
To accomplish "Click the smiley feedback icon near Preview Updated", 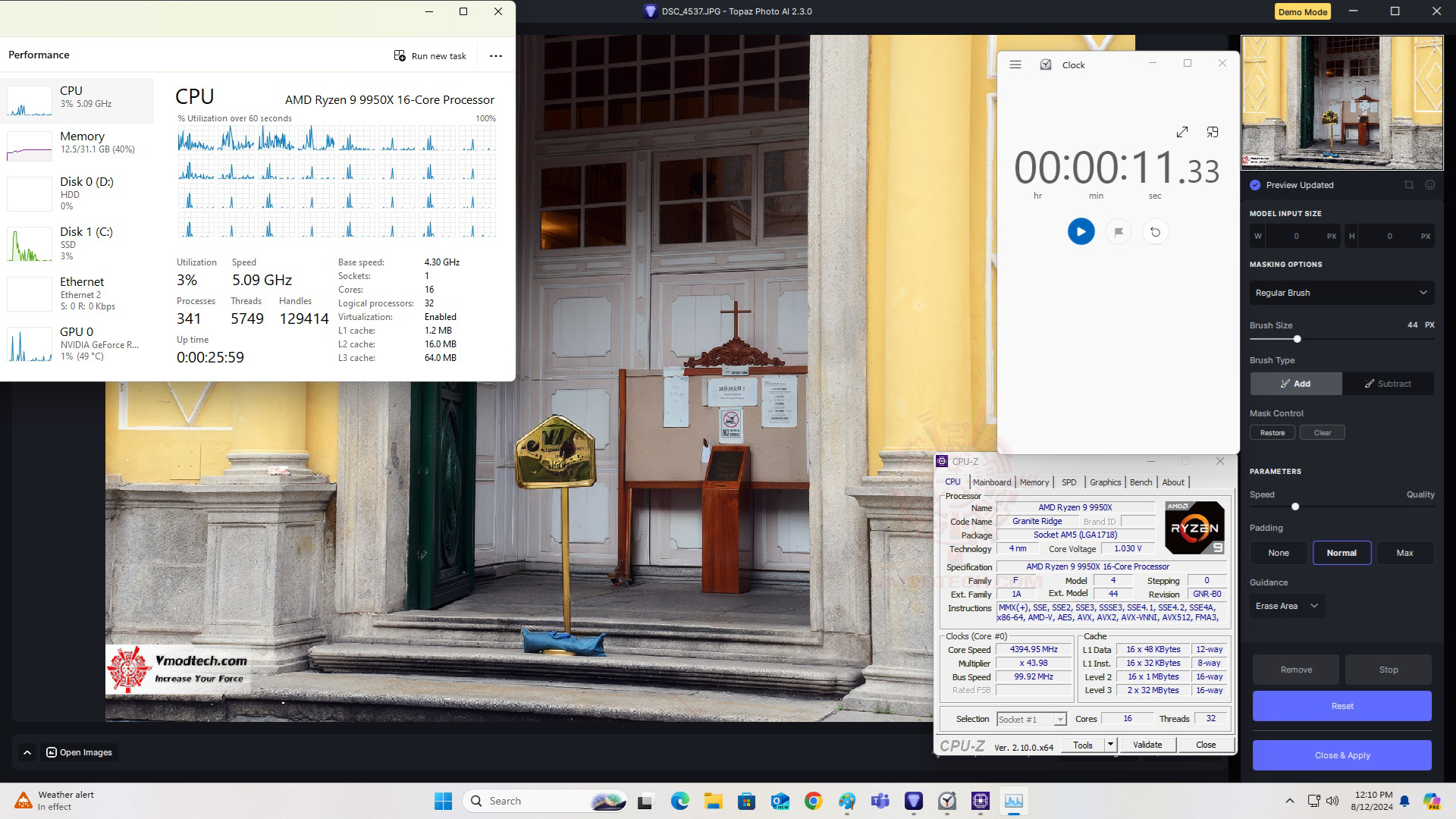I will click(x=1430, y=185).
